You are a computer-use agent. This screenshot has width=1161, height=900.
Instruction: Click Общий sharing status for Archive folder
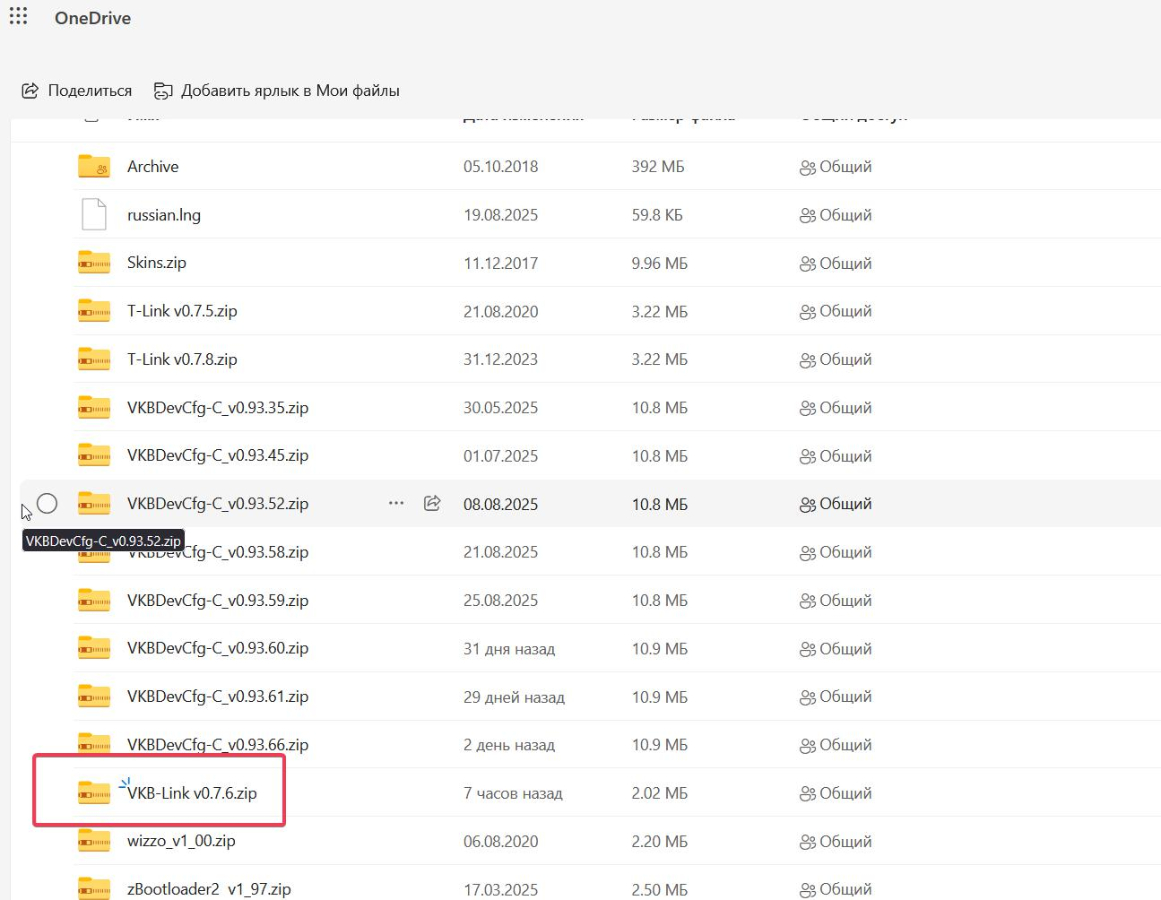pyautogui.click(x=836, y=167)
